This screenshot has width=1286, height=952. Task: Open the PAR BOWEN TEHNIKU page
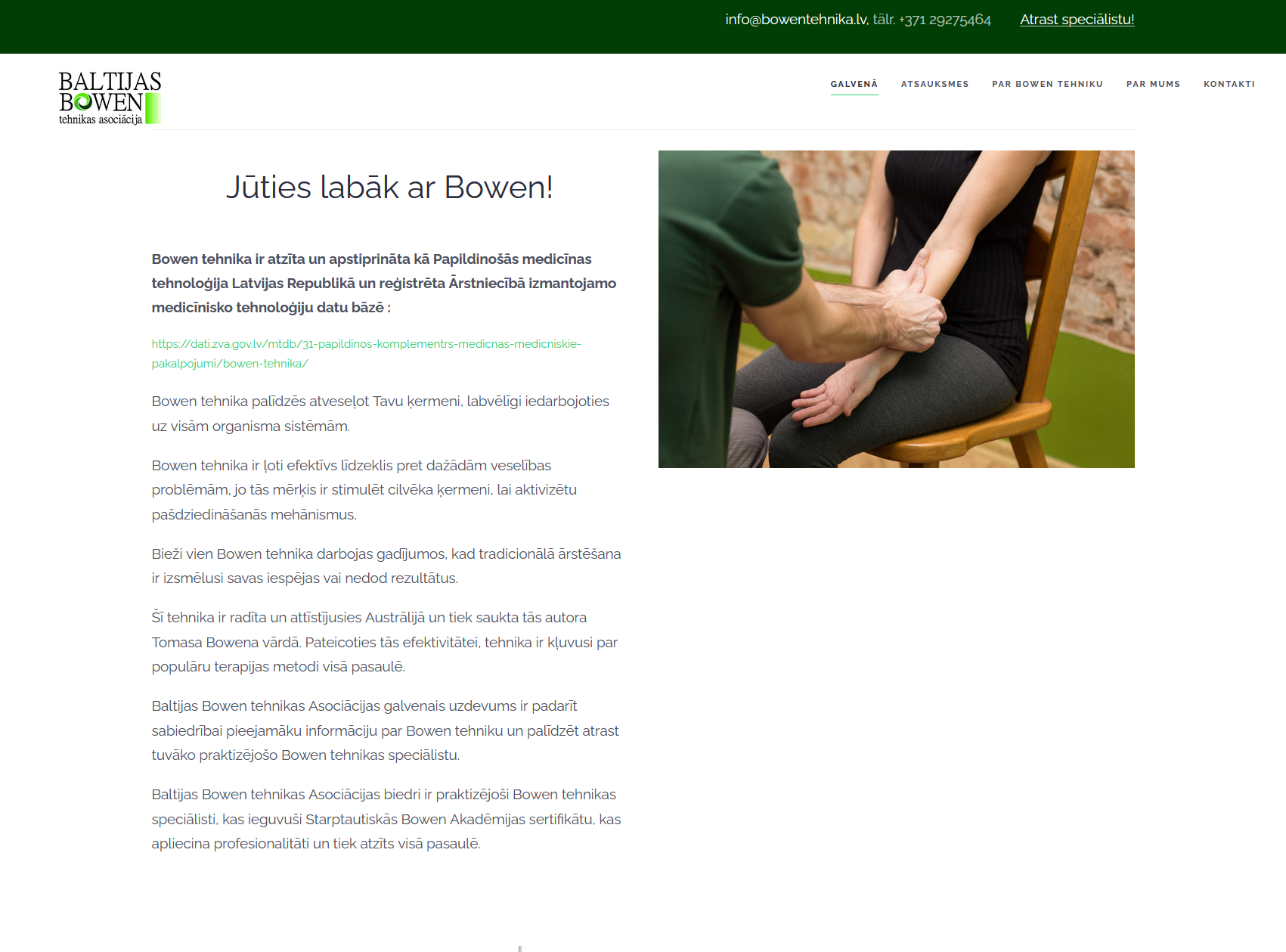pyautogui.click(x=1047, y=84)
